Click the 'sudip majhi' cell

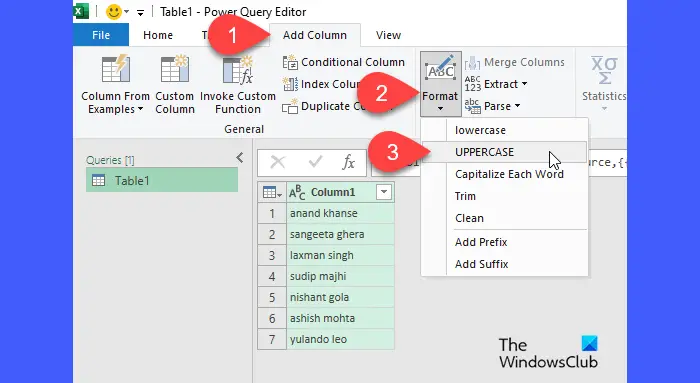[x=340, y=276]
